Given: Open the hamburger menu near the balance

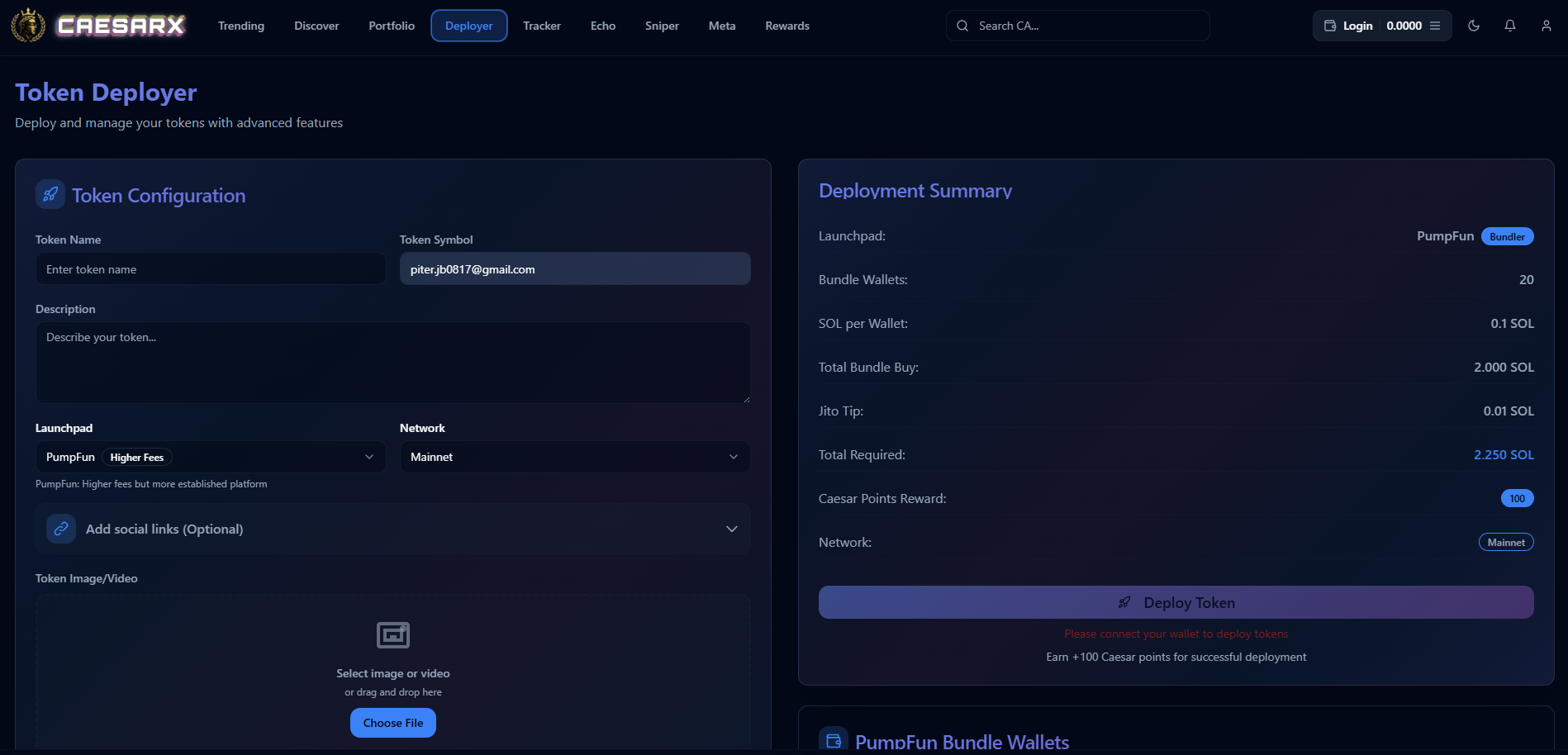Looking at the screenshot, I should (1435, 26).
